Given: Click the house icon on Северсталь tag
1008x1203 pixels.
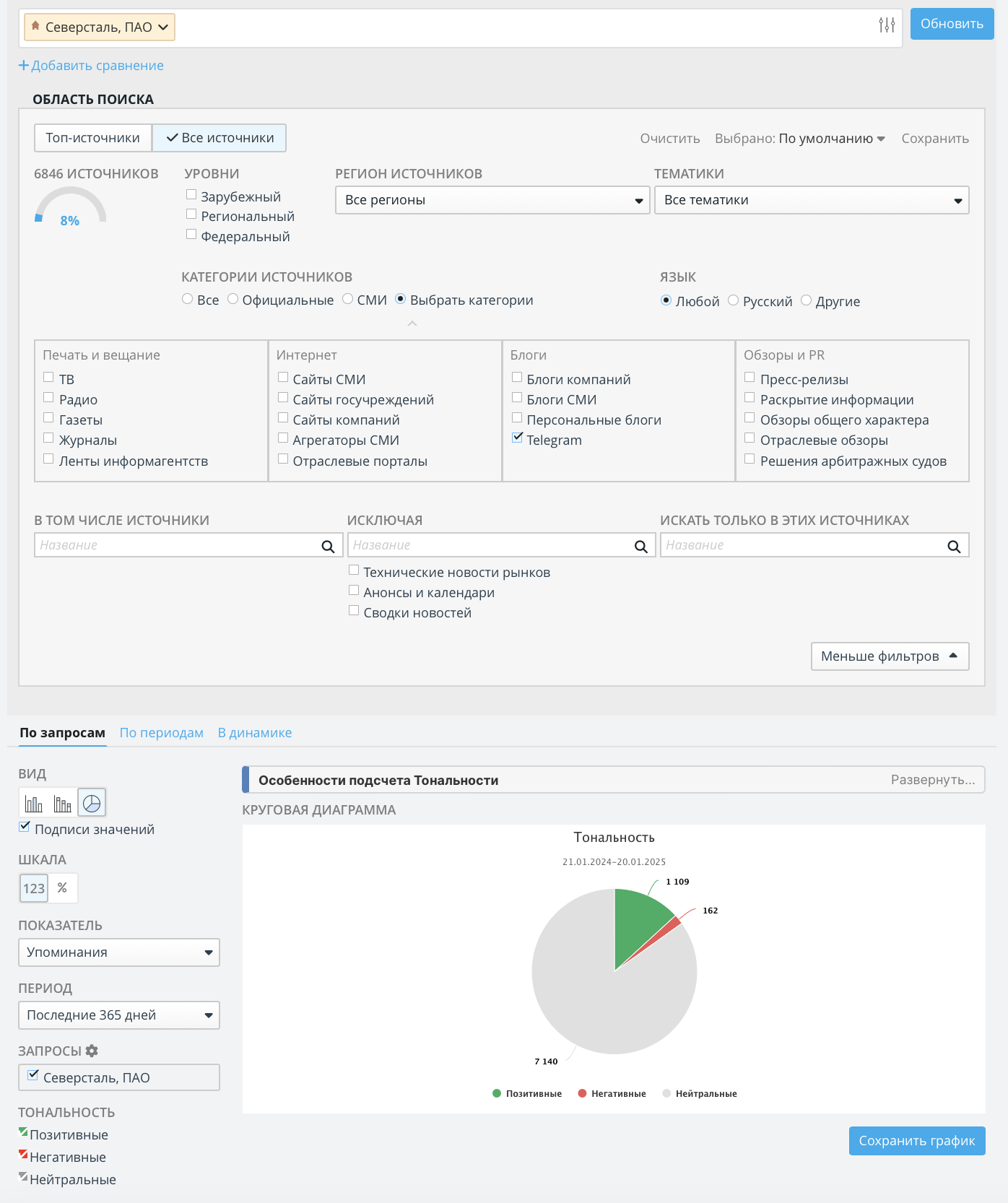Looking at the screenshot, I should [x=35, y=26].
